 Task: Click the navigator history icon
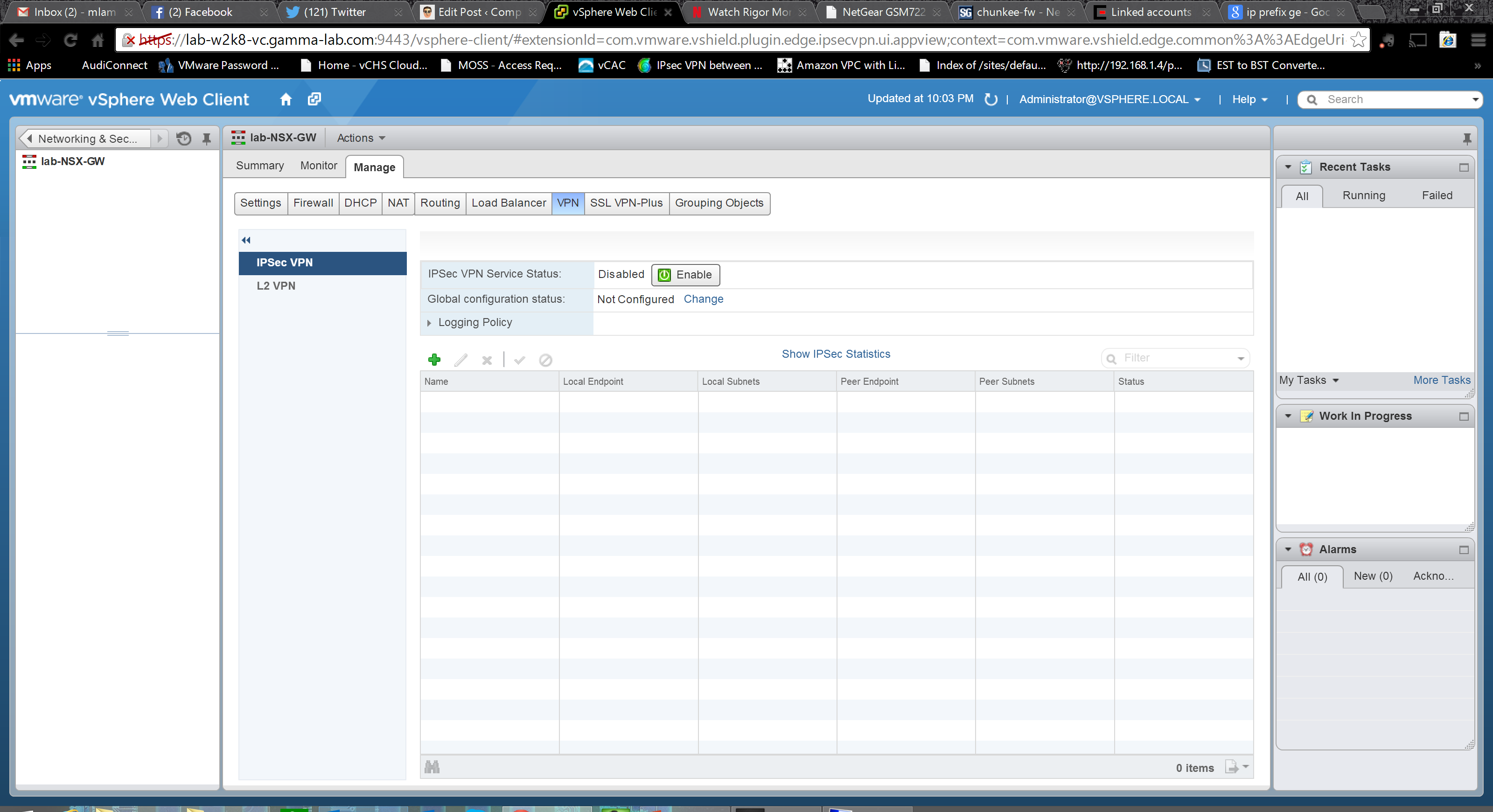click(184, 139)
